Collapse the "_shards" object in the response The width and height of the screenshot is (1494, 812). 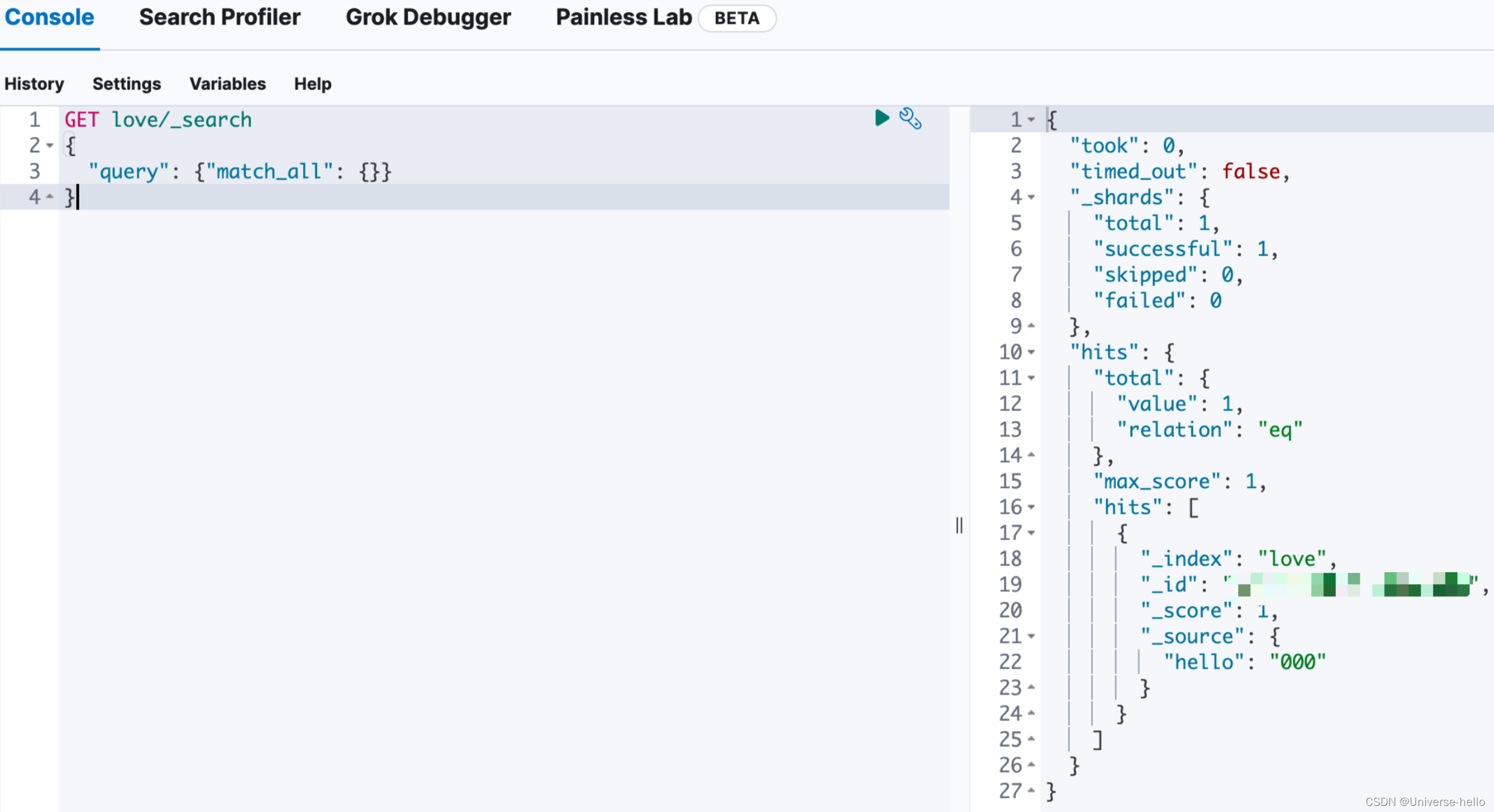click(x=1031, y=197)
